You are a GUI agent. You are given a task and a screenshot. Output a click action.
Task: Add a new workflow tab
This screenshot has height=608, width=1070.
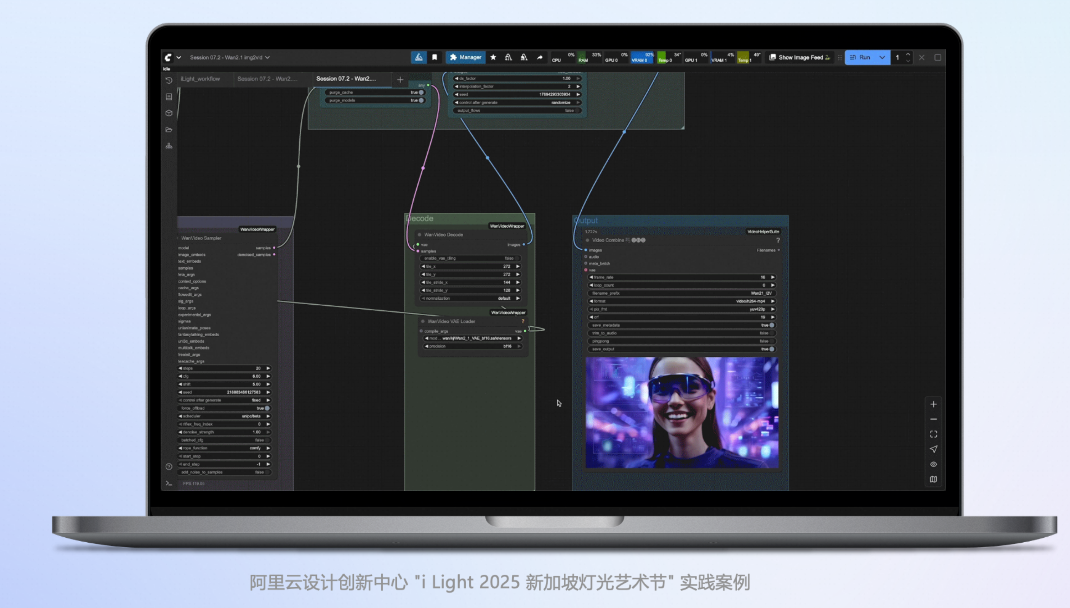[x=400, y=80]
